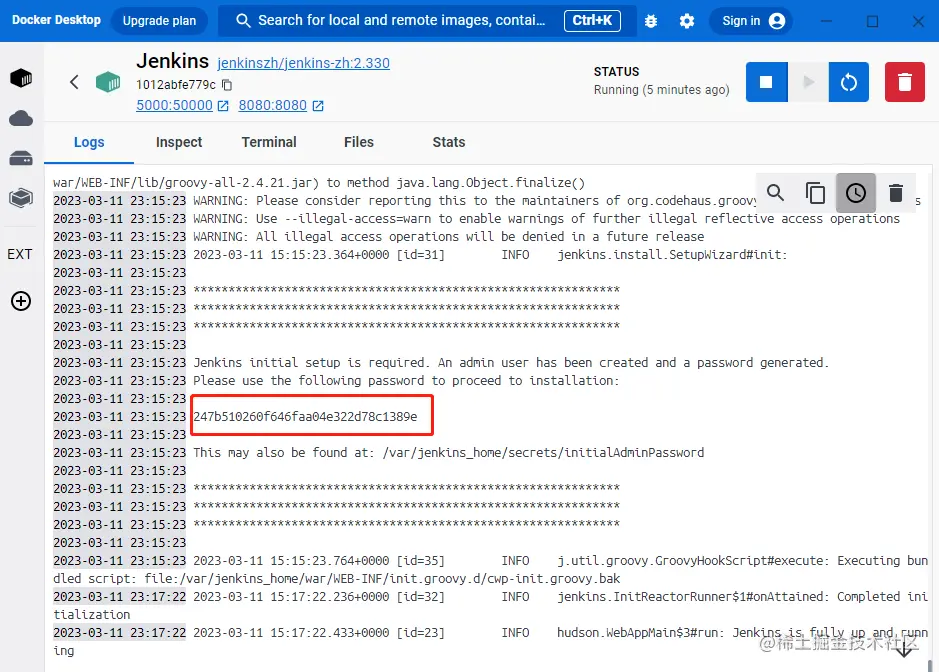939x672 pixels.
Task: Click log line containing 'Completed initialization'
Action: click(x=490, y=606)
